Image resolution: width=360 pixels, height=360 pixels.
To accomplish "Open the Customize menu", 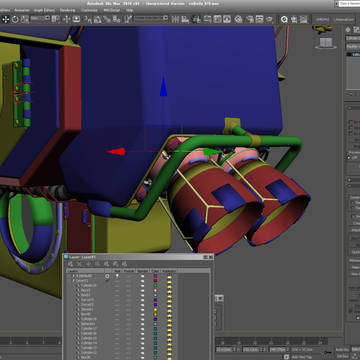I will click(x=89, y=10).
